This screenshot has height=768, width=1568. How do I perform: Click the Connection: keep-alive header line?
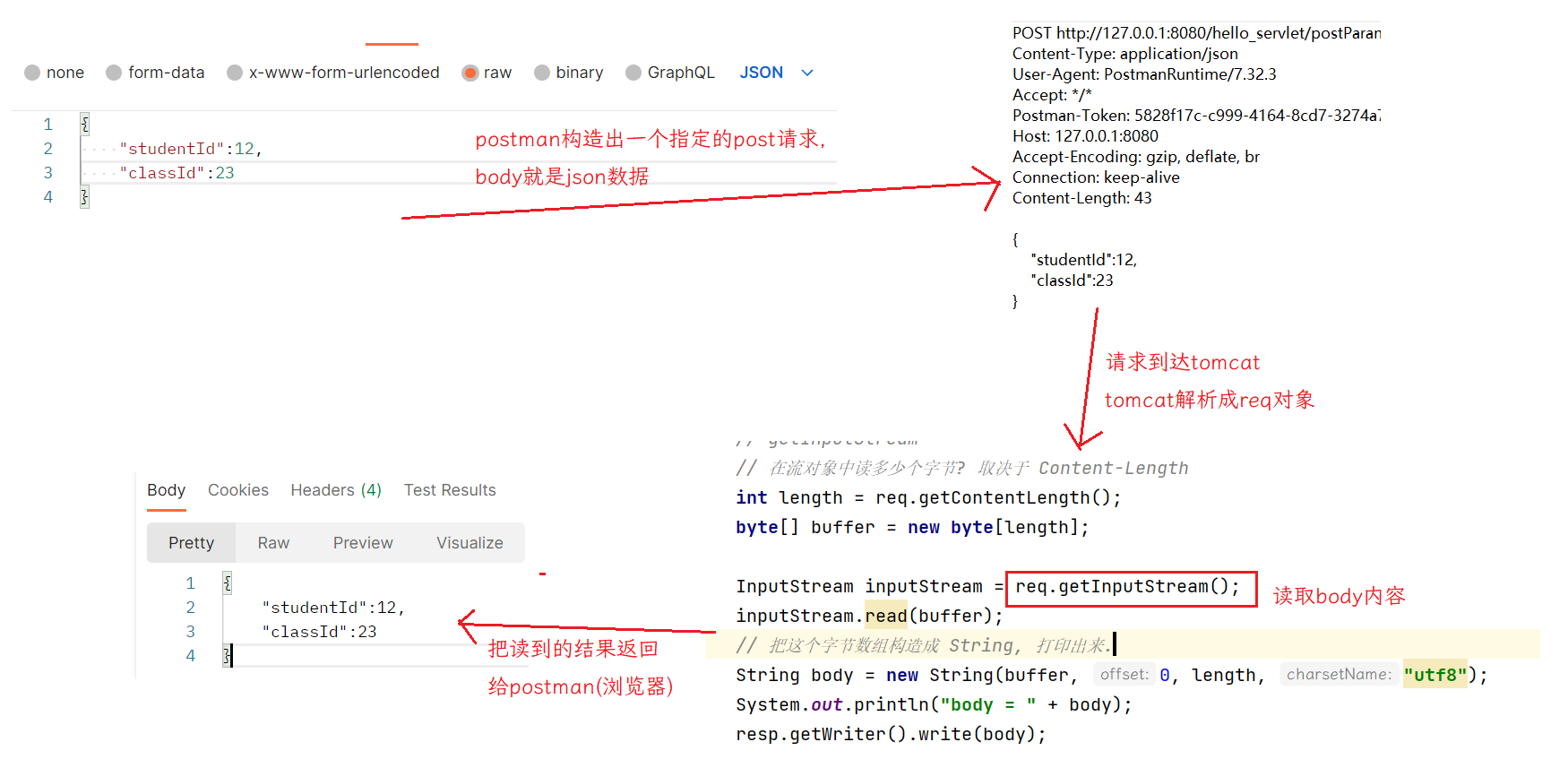[x=1096, y=177]
